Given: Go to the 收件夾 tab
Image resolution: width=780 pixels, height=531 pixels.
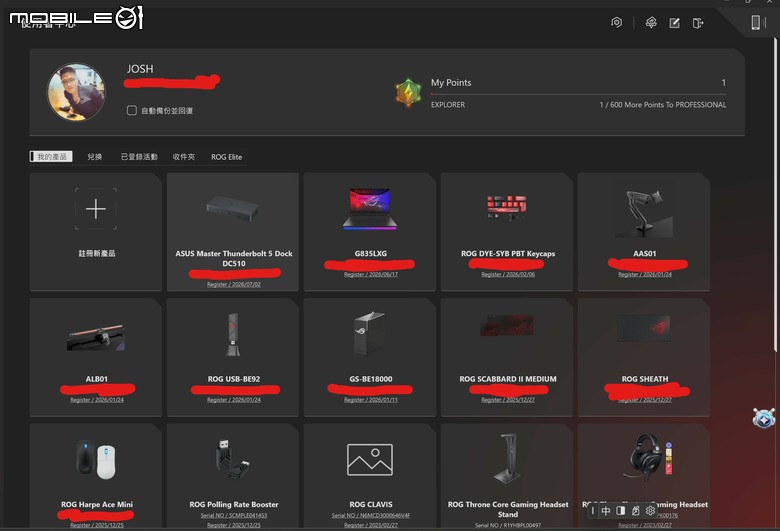Looking at the screenshot, I should click(x=184, y=157).
